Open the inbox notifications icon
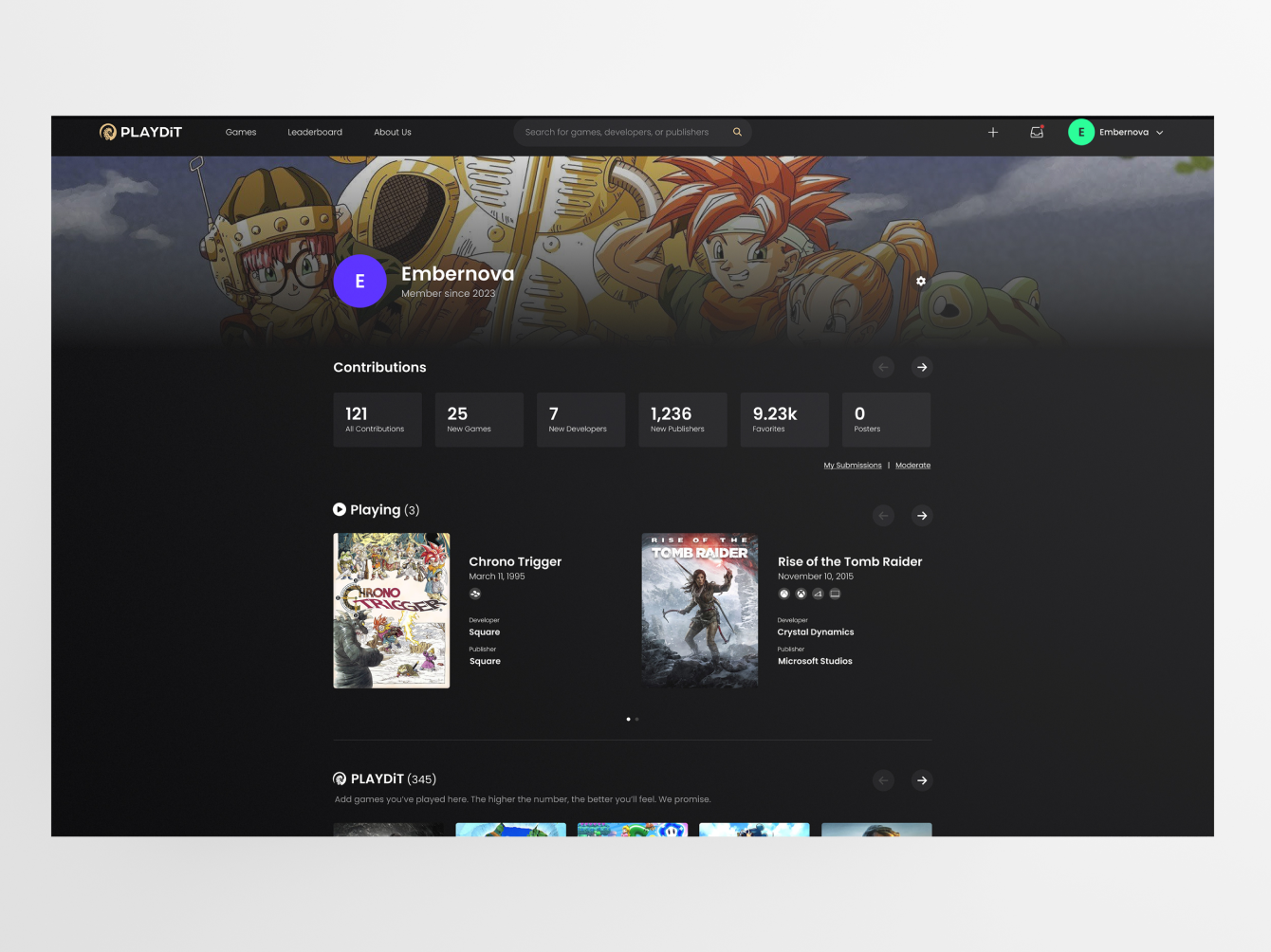The image size is (1271, 952). tap(1037, 132)
